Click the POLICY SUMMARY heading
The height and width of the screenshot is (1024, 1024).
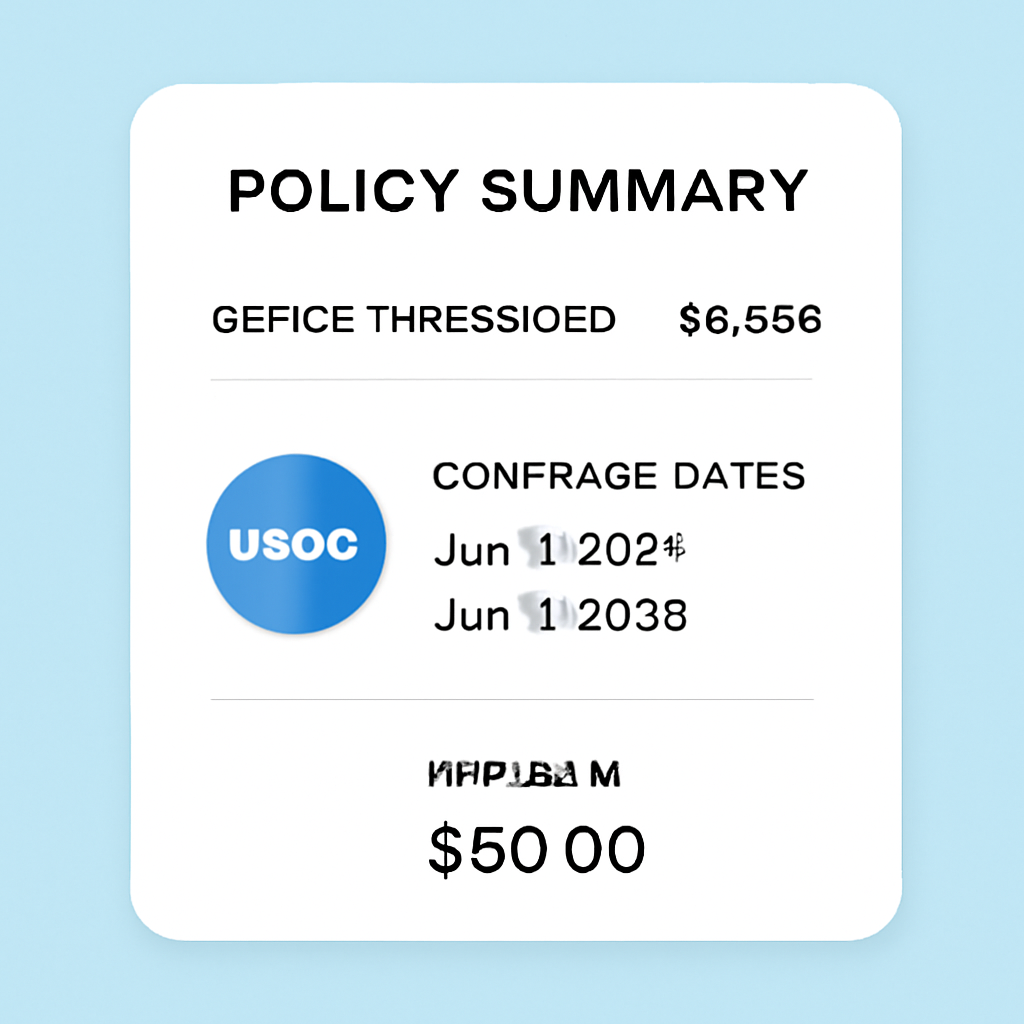517,190
